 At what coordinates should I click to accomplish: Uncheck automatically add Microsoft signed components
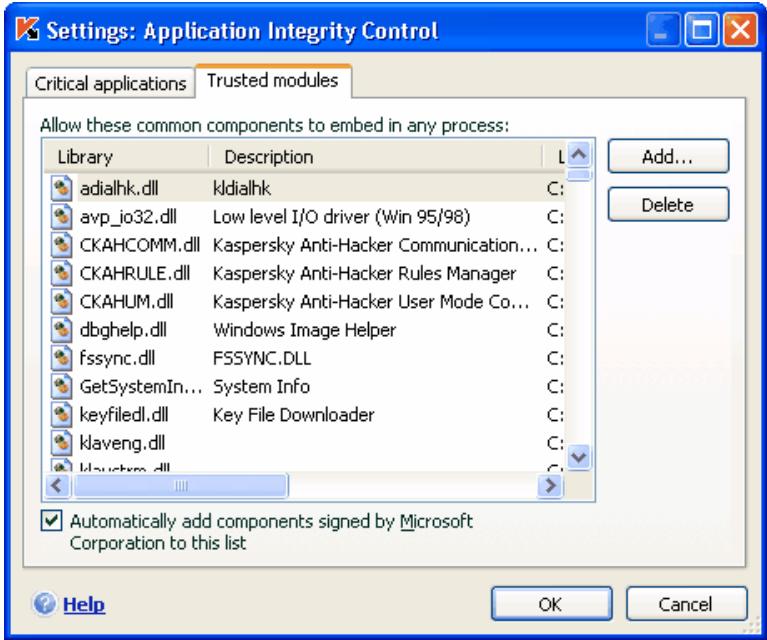(x=51, y=521)
